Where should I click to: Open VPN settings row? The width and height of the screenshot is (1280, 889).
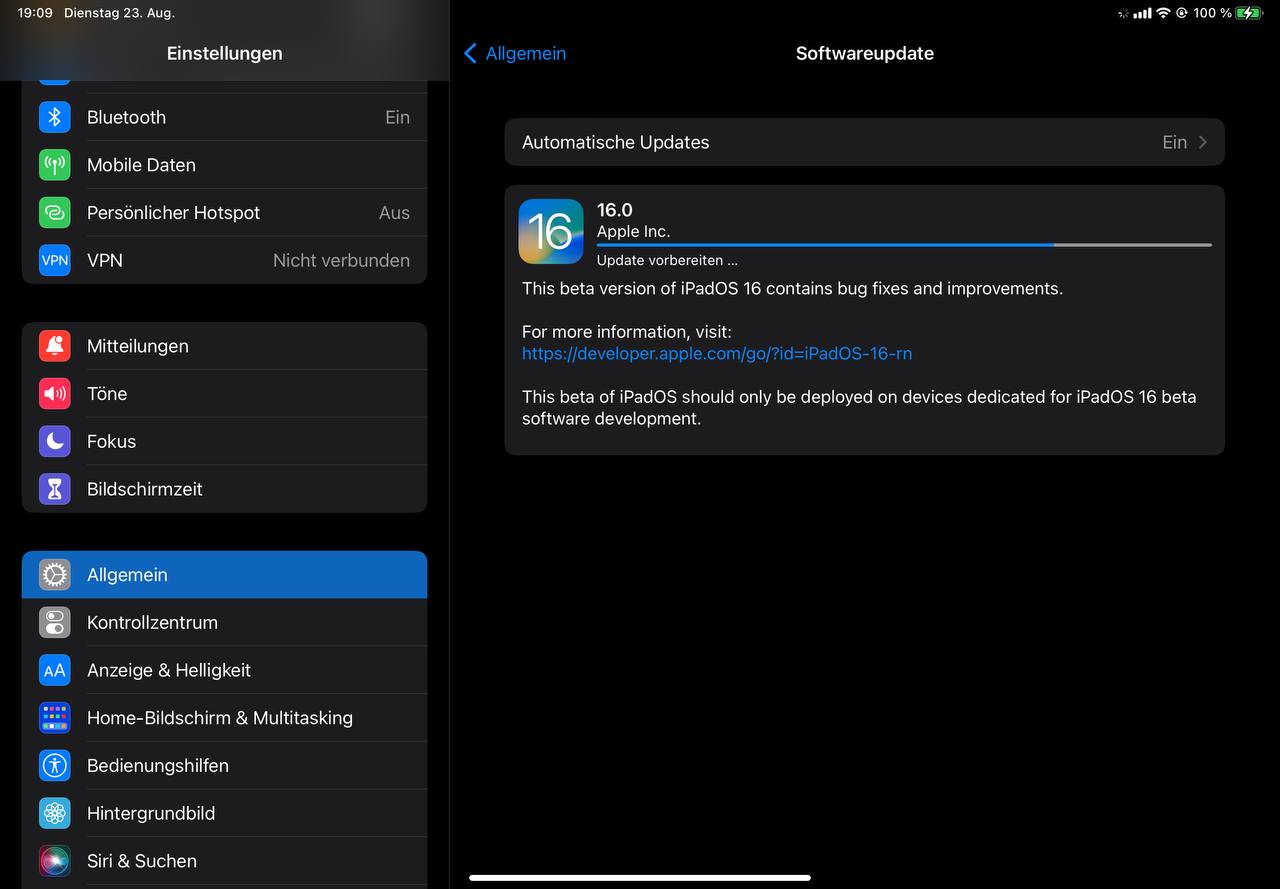(224, 260)
